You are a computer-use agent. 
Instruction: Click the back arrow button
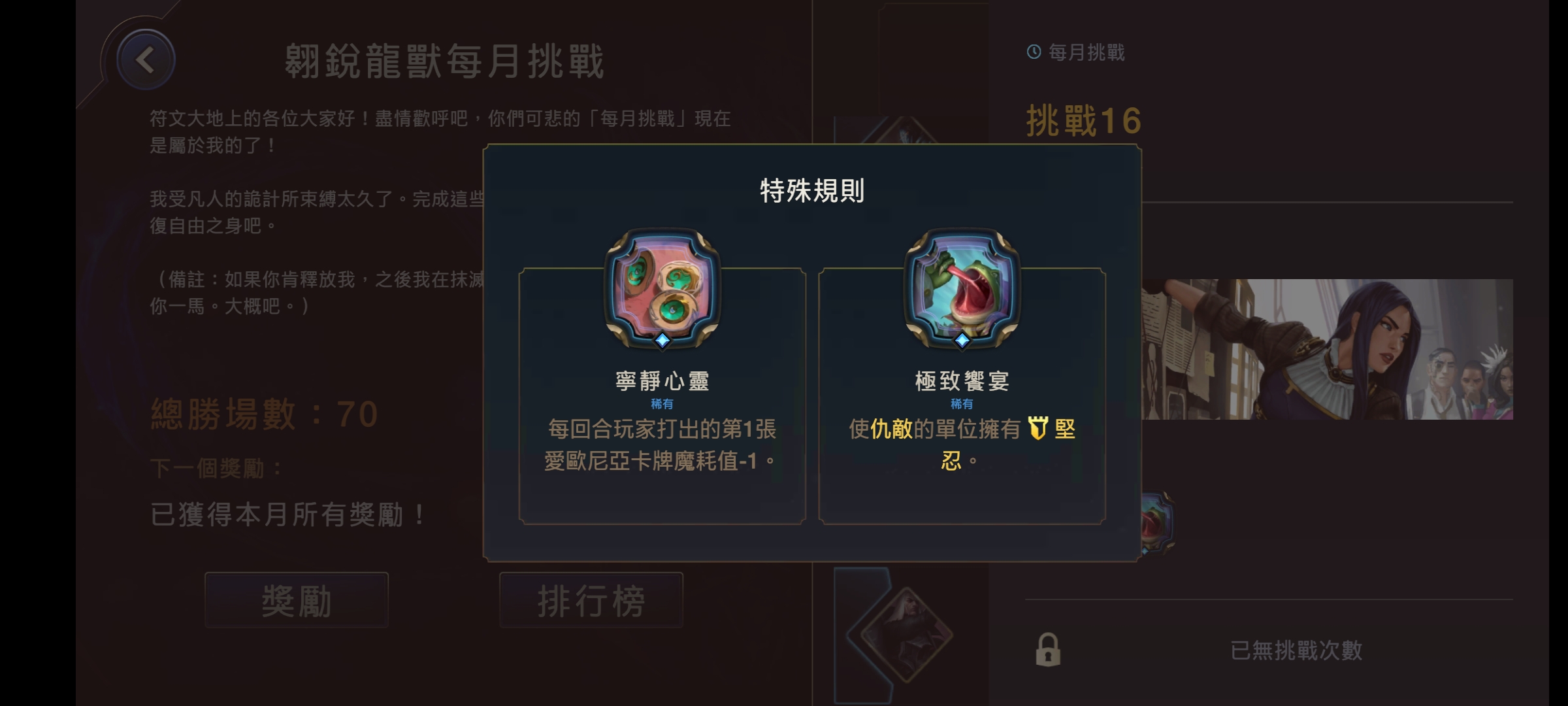pyautogui.click(x=146, y=60)
